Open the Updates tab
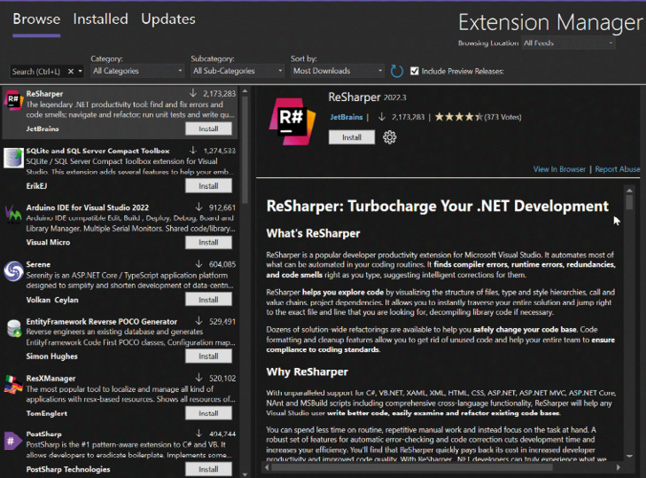Image resolution: width=646 pixels, height=478 pixels. [168, 19]
